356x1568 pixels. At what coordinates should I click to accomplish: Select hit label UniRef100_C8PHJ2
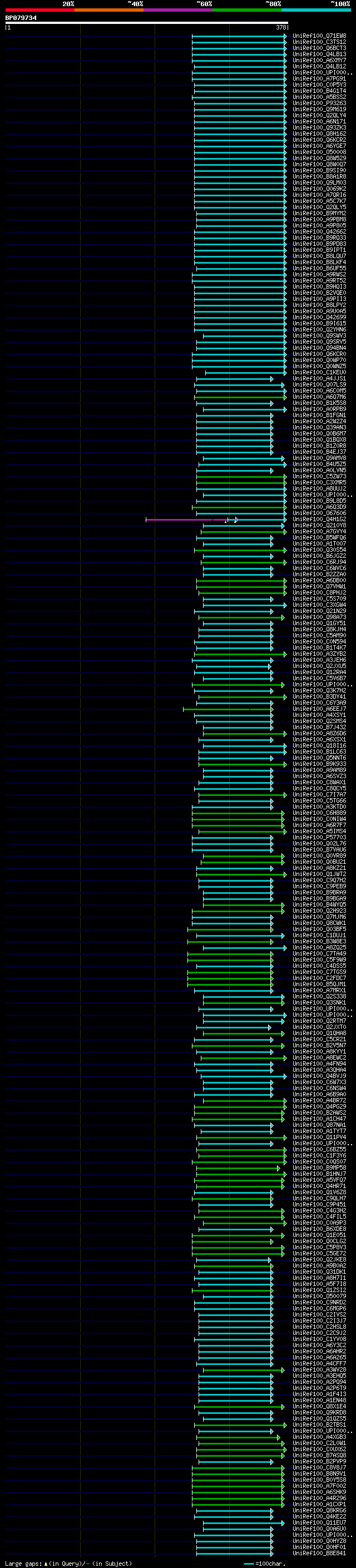tap(319, 592)
